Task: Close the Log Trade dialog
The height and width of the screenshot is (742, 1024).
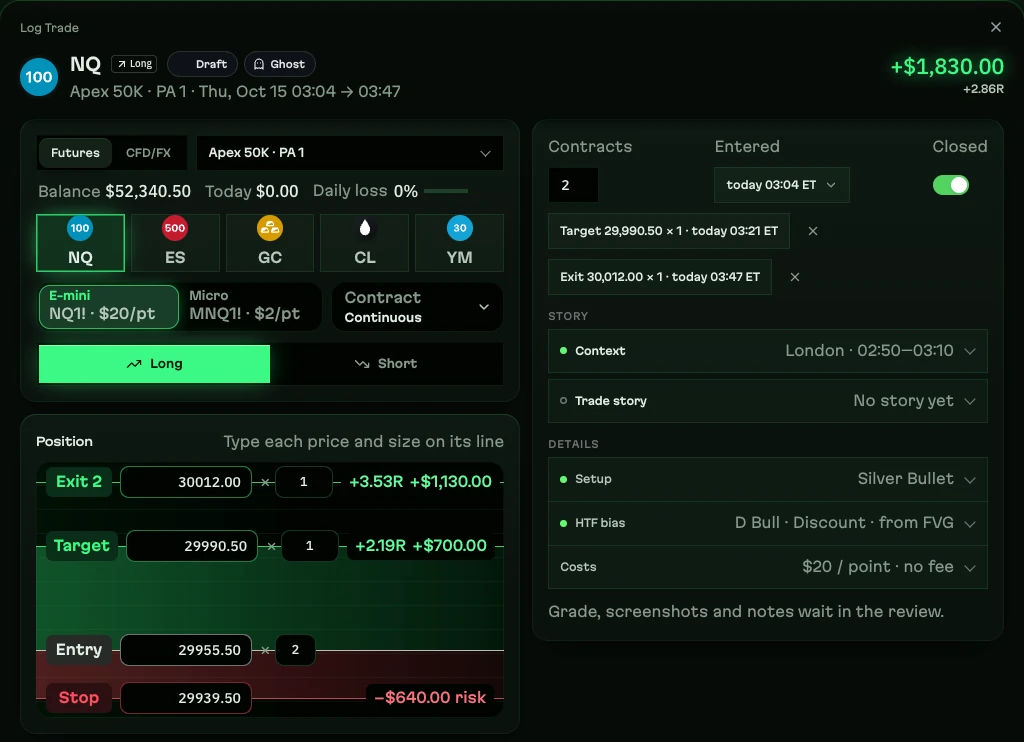Action: (995, 27)
